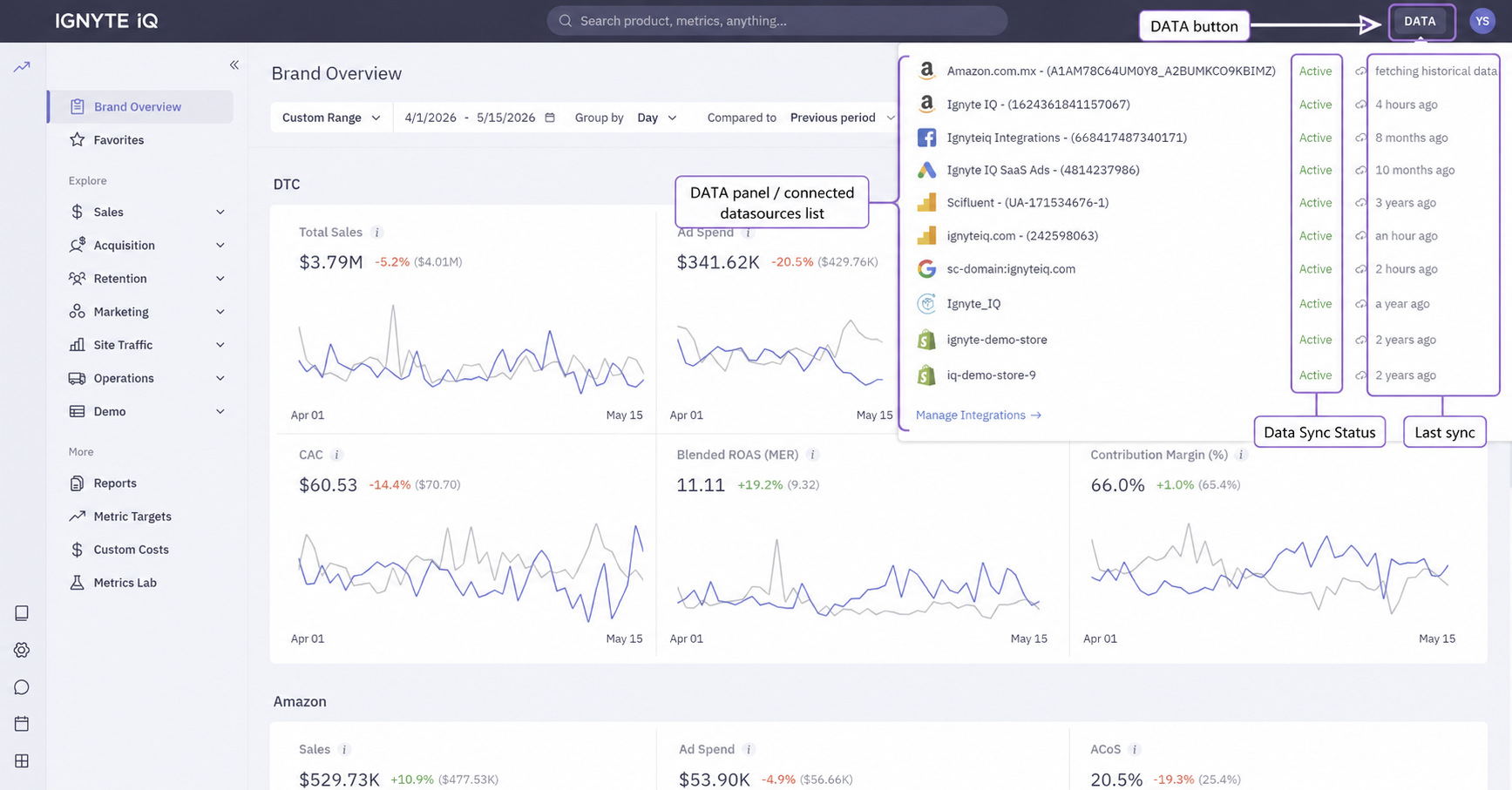Open calendar icon in left rail
Image resolution: width=1512 pixels, height=790 pixels.
pyautogui.click(x=22, y=724)
